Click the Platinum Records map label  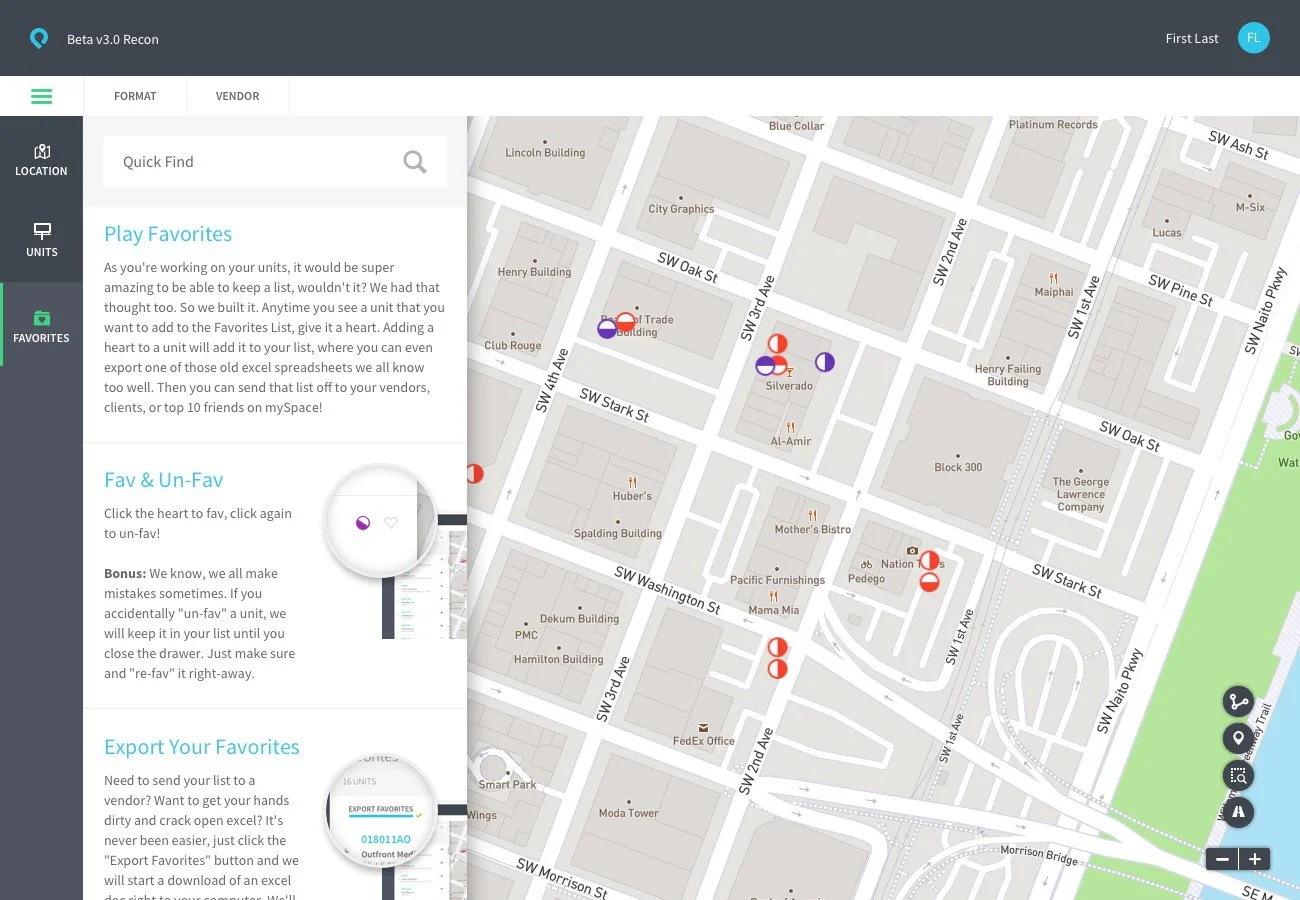click(x=1053, y=125)
